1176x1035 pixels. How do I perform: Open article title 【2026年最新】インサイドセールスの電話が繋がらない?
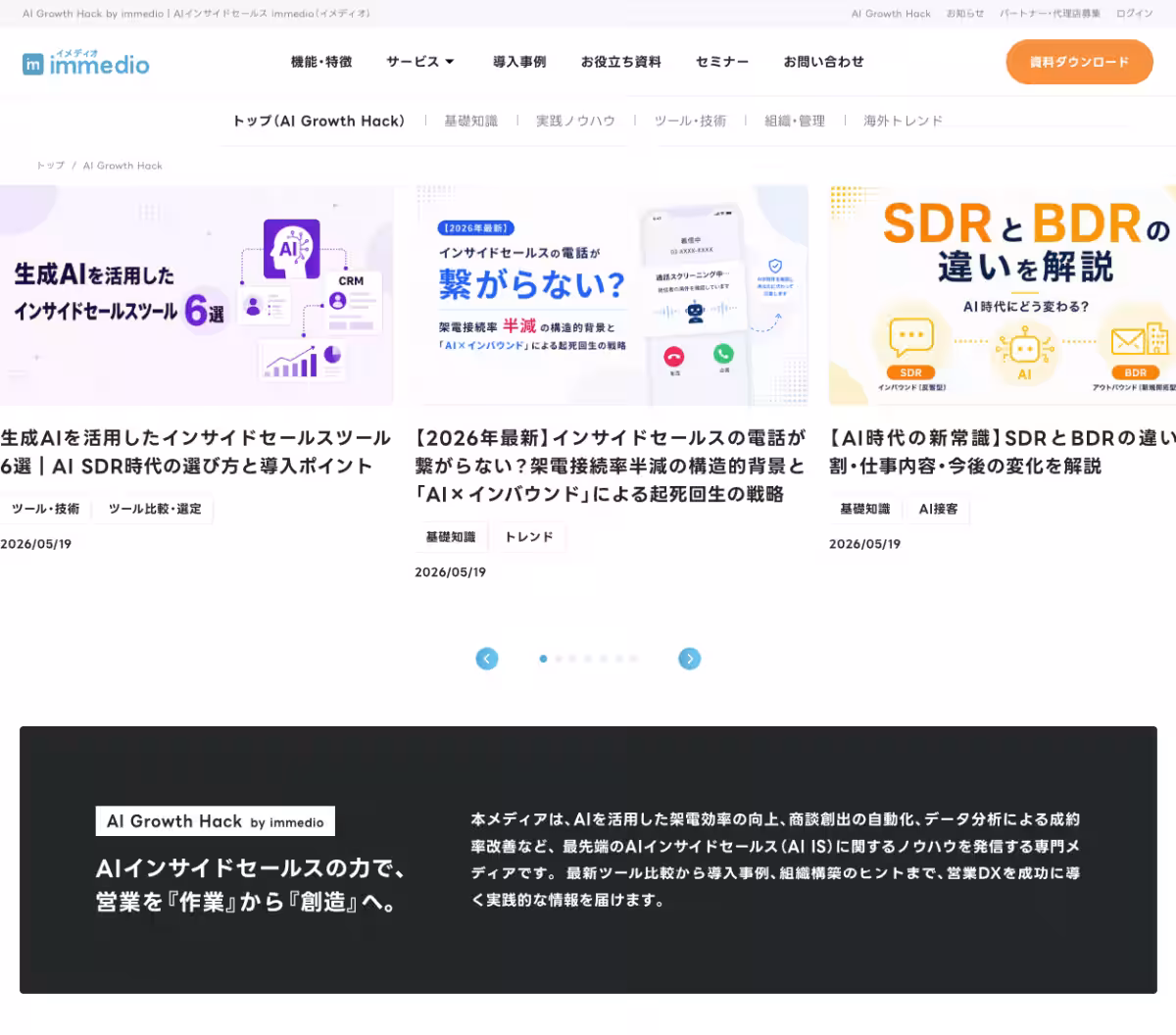pos(611,466)
